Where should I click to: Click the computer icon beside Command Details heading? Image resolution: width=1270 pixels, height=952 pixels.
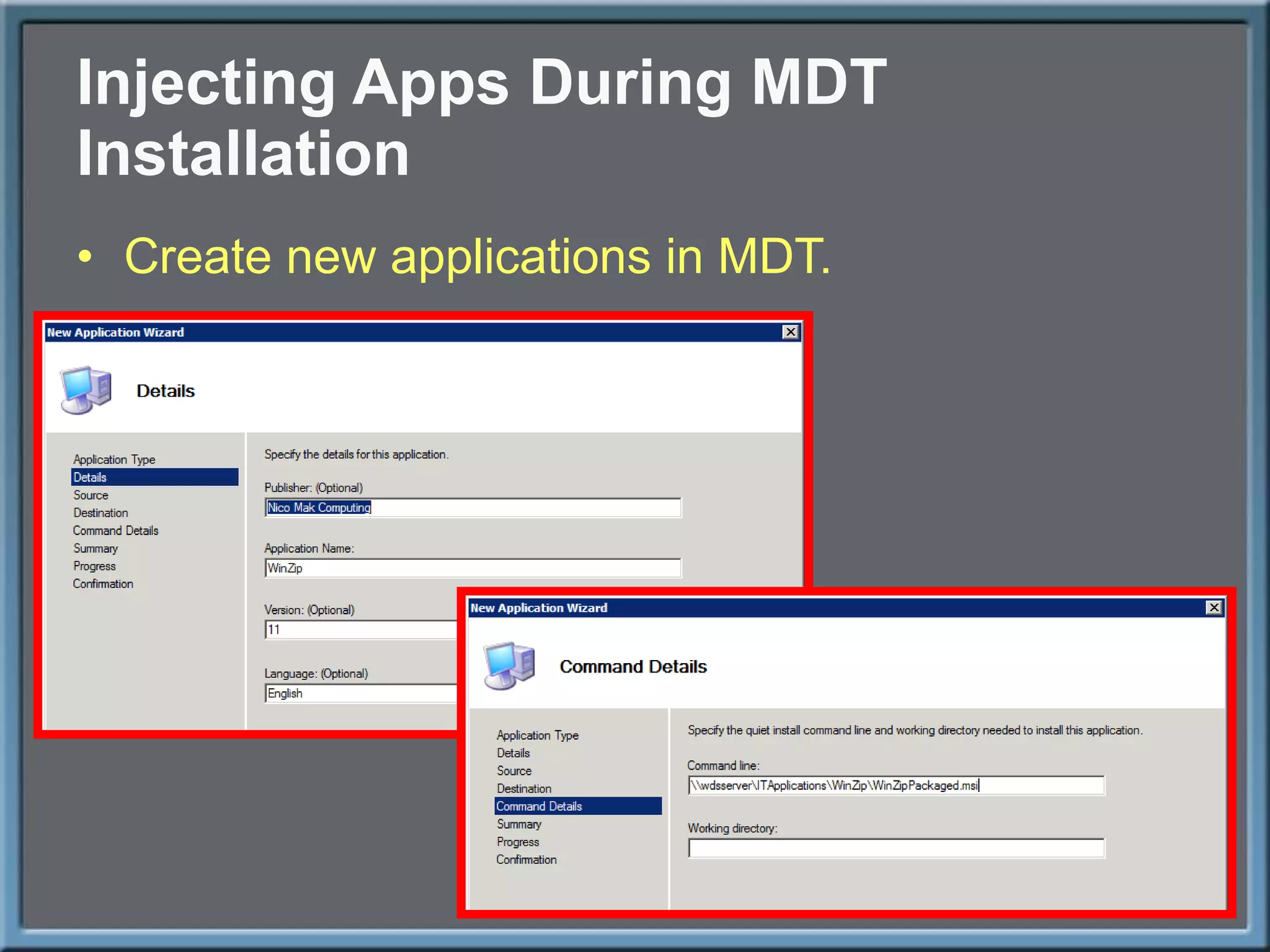coord(509,666)
